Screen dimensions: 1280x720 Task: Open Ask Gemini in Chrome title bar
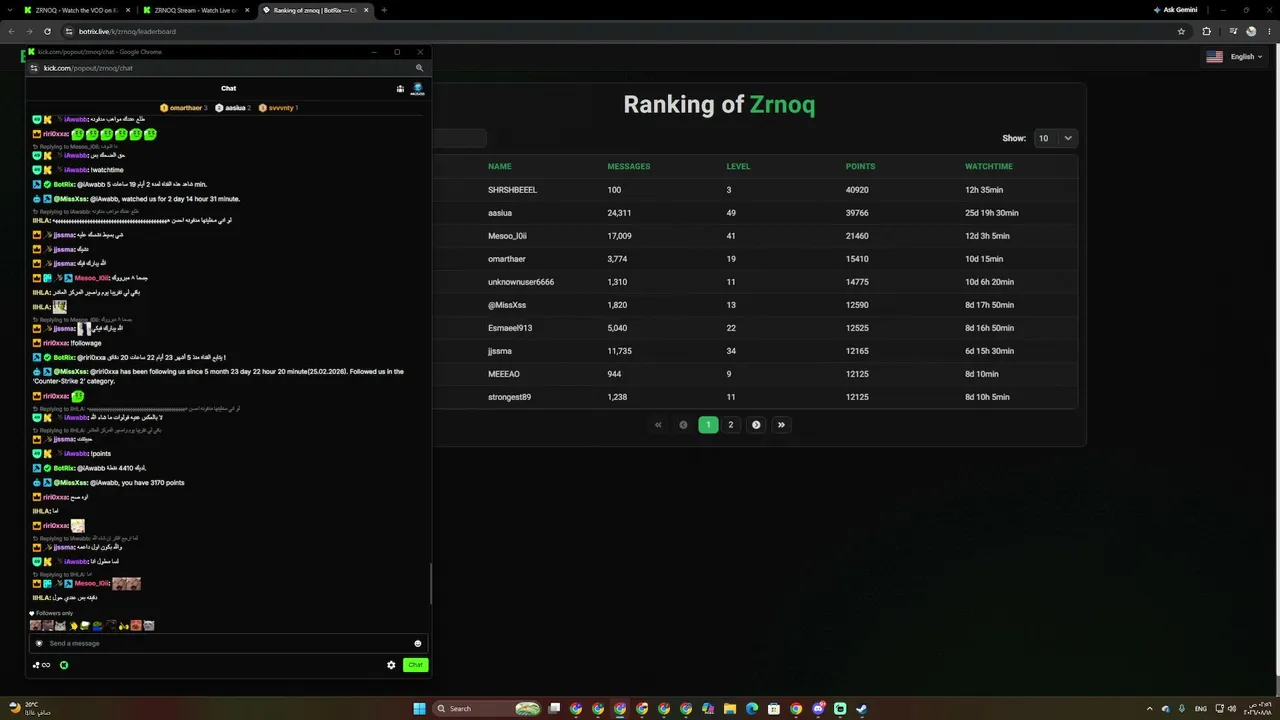point(1174,10)
